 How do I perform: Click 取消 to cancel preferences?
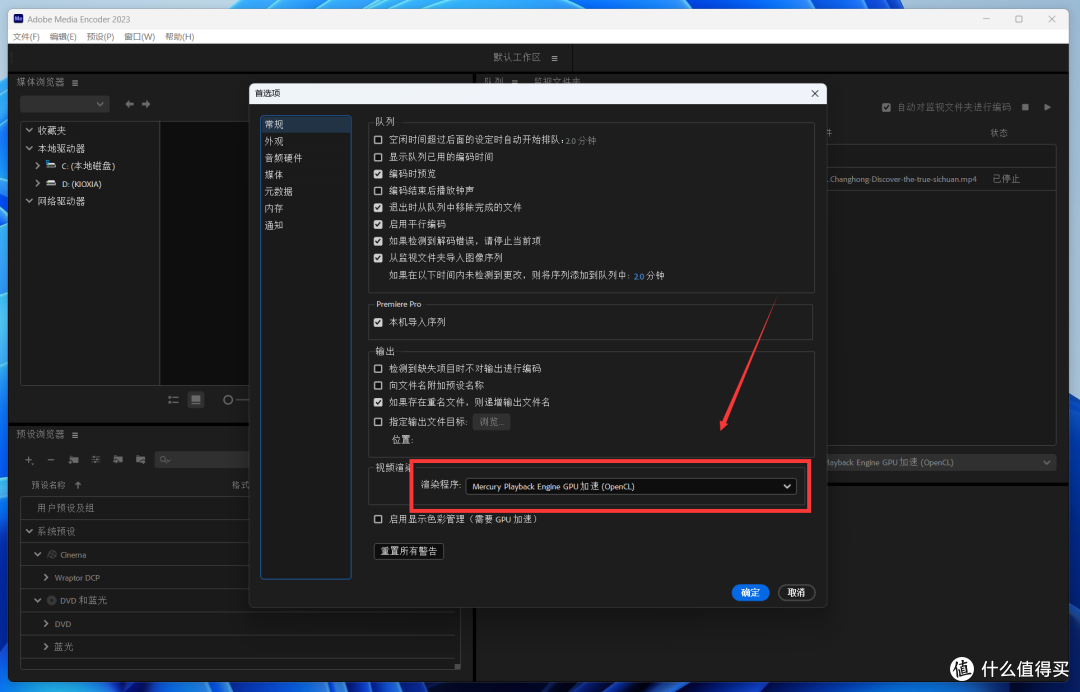(x=796, y=592)
